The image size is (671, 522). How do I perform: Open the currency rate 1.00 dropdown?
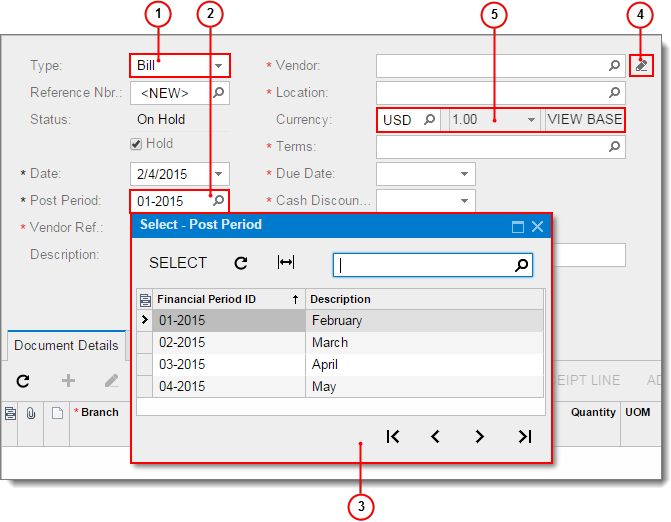coord(531,120)
